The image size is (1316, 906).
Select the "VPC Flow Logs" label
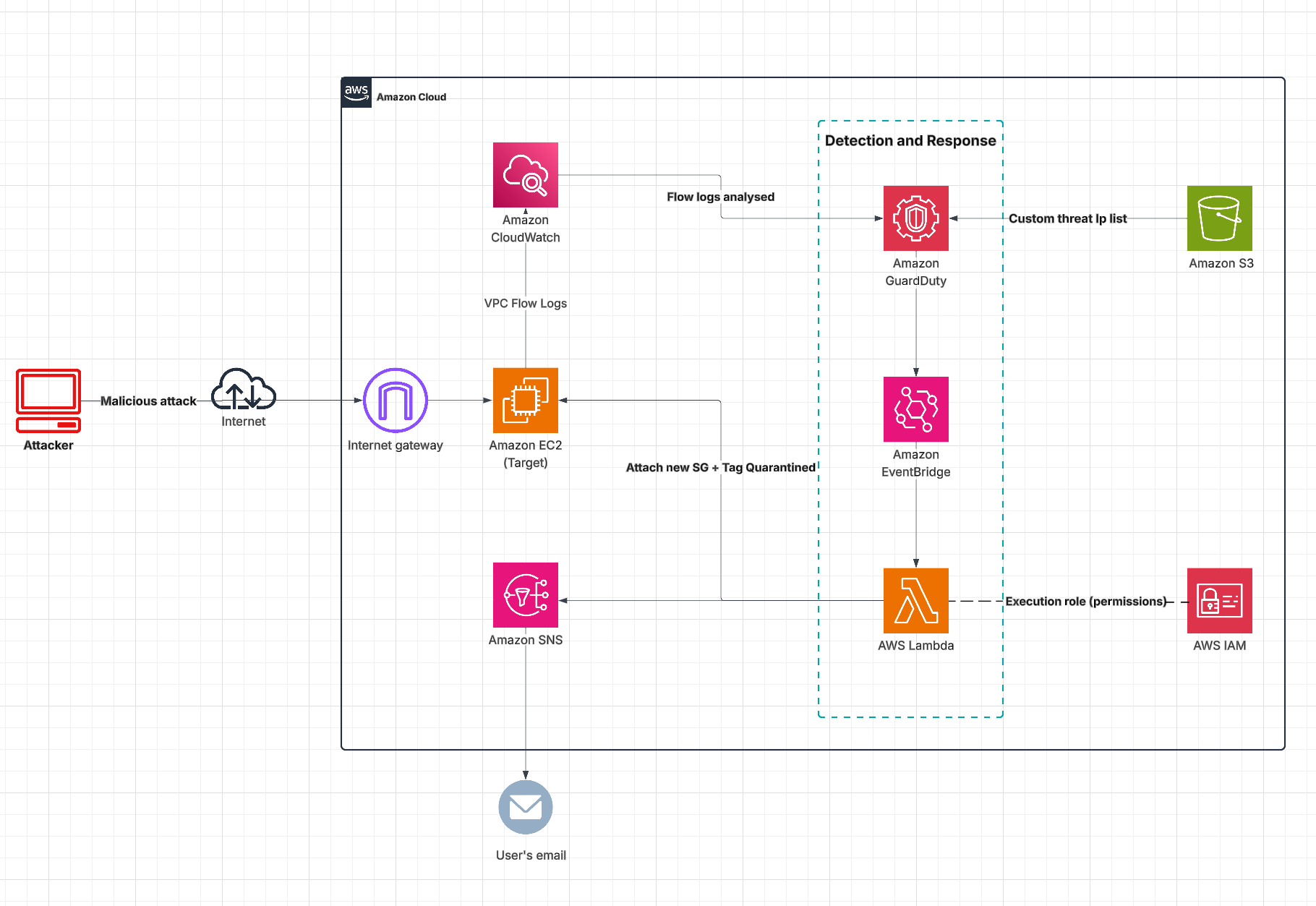point(526,304)
